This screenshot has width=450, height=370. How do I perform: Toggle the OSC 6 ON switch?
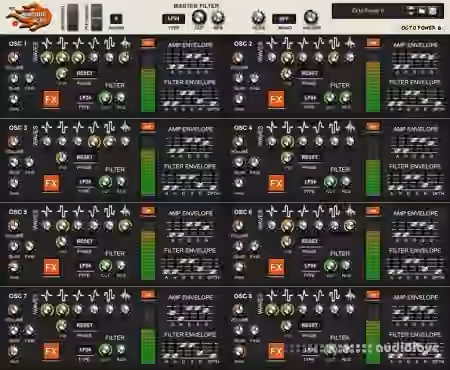(x=373, y=211)
